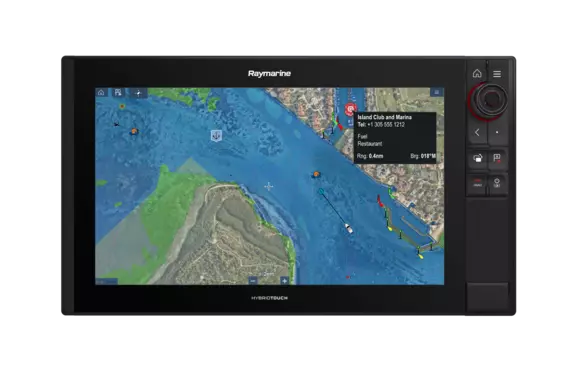Viewport: 576px width, 386px height.
Task: Select the orange buoy near chart's left edge
Action: 134,131
